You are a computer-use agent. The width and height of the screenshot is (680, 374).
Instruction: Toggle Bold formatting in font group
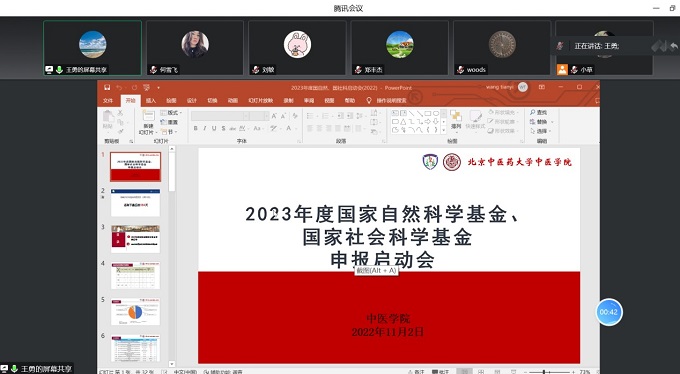click(x=196, y=128)
